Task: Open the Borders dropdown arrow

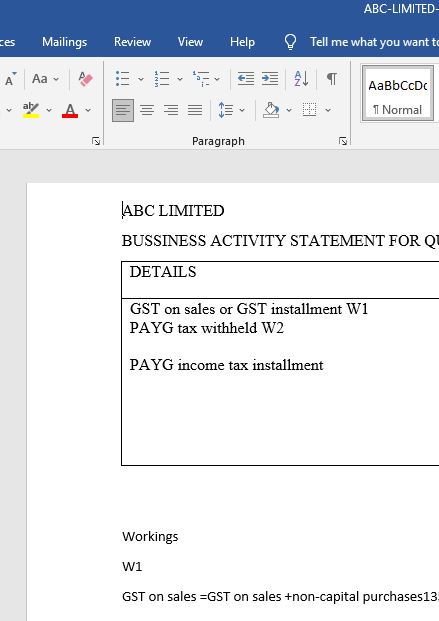Action: pyautogui.click(x=328, y=110)
